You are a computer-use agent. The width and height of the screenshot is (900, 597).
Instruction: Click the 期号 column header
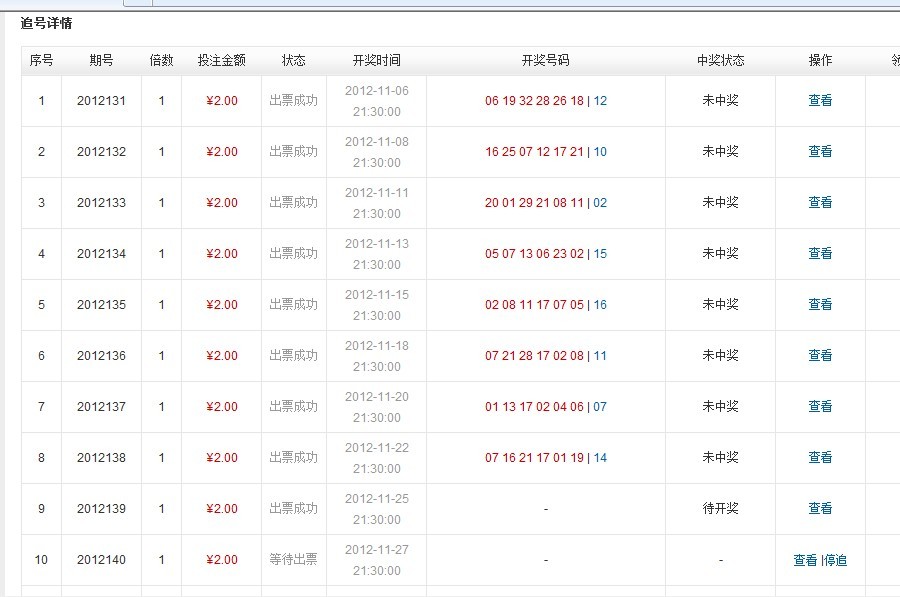click(x=101, y=61)
